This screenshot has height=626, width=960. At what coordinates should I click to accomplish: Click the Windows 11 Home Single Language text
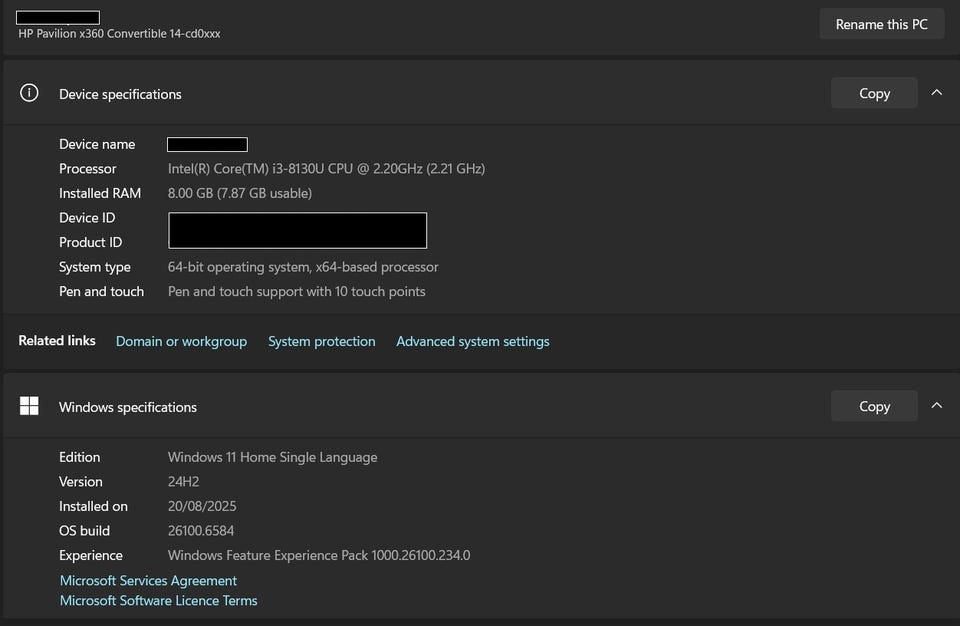tap(272, 457)
